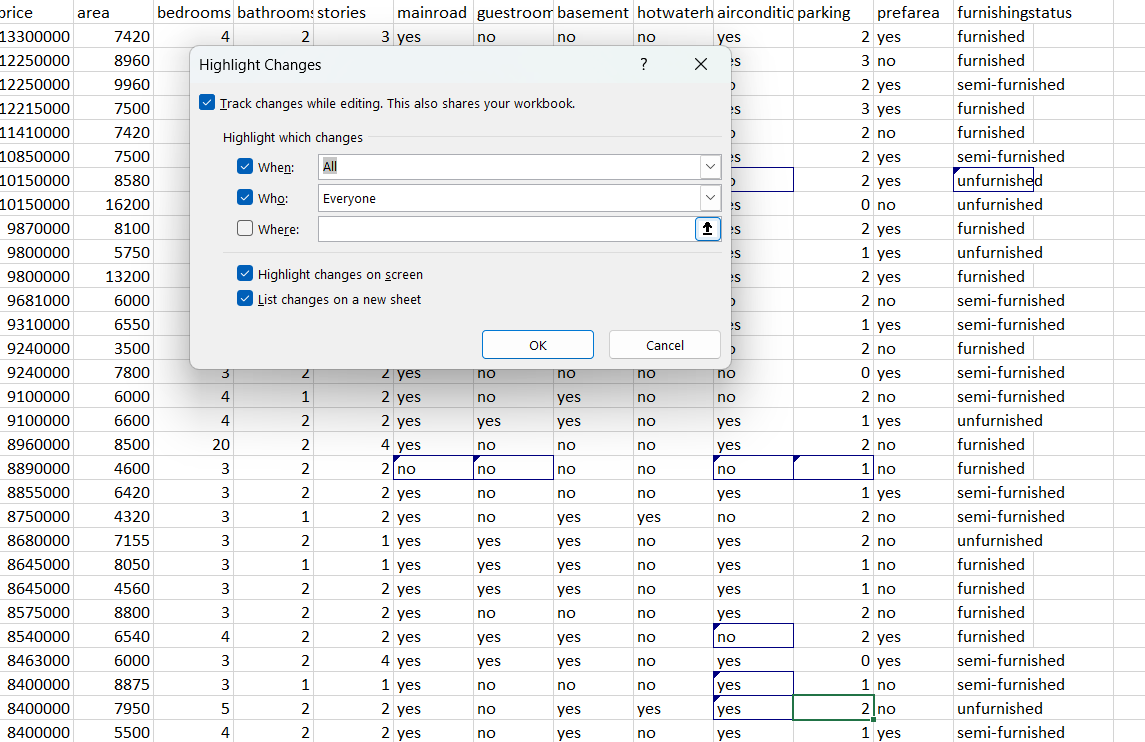Enable the Where checkbox
The height and width of the screenshot is (742, 1145).
pyautogui.click(x=245, y=229)
